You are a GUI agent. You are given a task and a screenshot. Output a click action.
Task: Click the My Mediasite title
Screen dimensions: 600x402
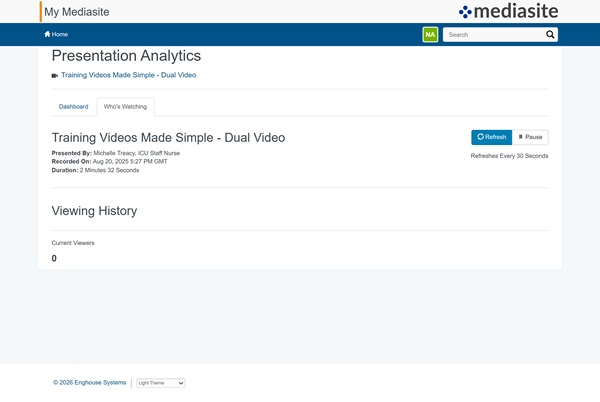[x=78, y=12]
